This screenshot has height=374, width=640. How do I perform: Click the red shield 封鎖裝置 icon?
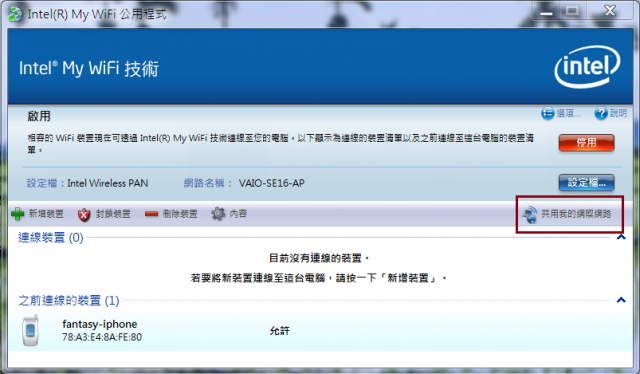click(84, 214)
